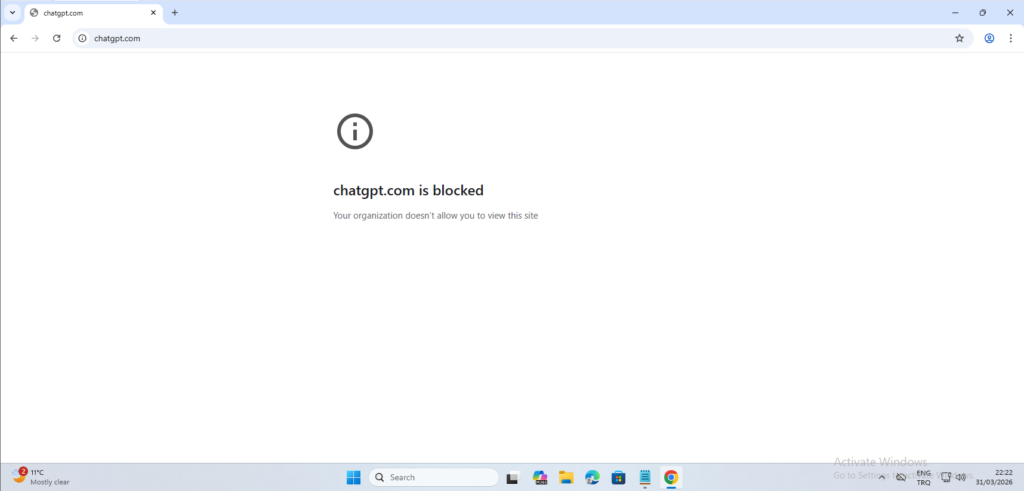Open Chrome's three-dot menu
Viewport: 1024px width, 491px height.
pos(1011,38)
